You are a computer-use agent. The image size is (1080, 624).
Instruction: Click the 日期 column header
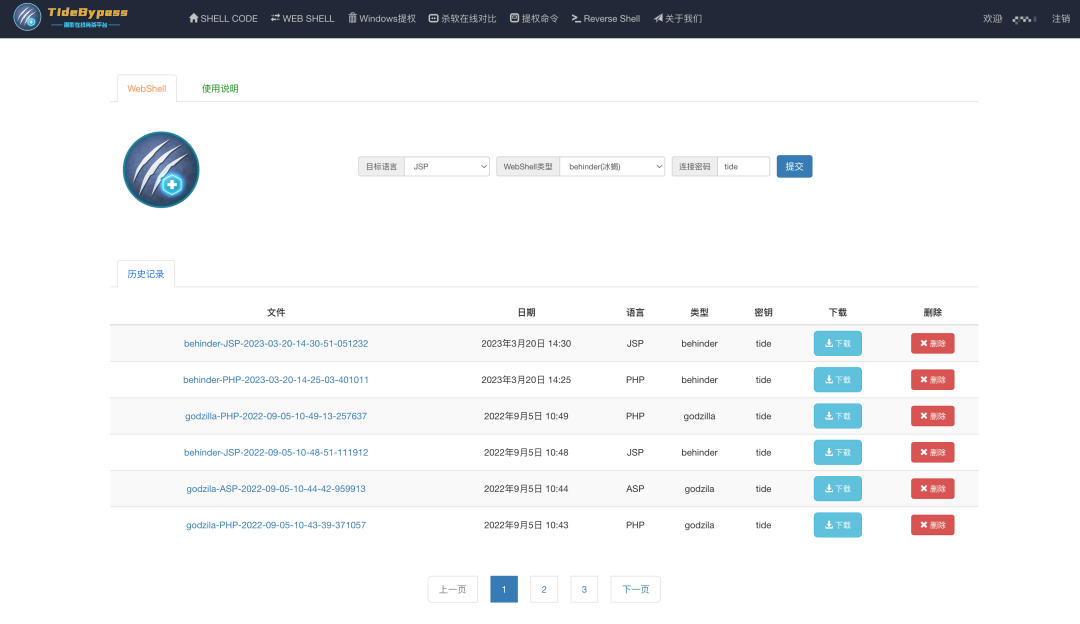[526, 313]
